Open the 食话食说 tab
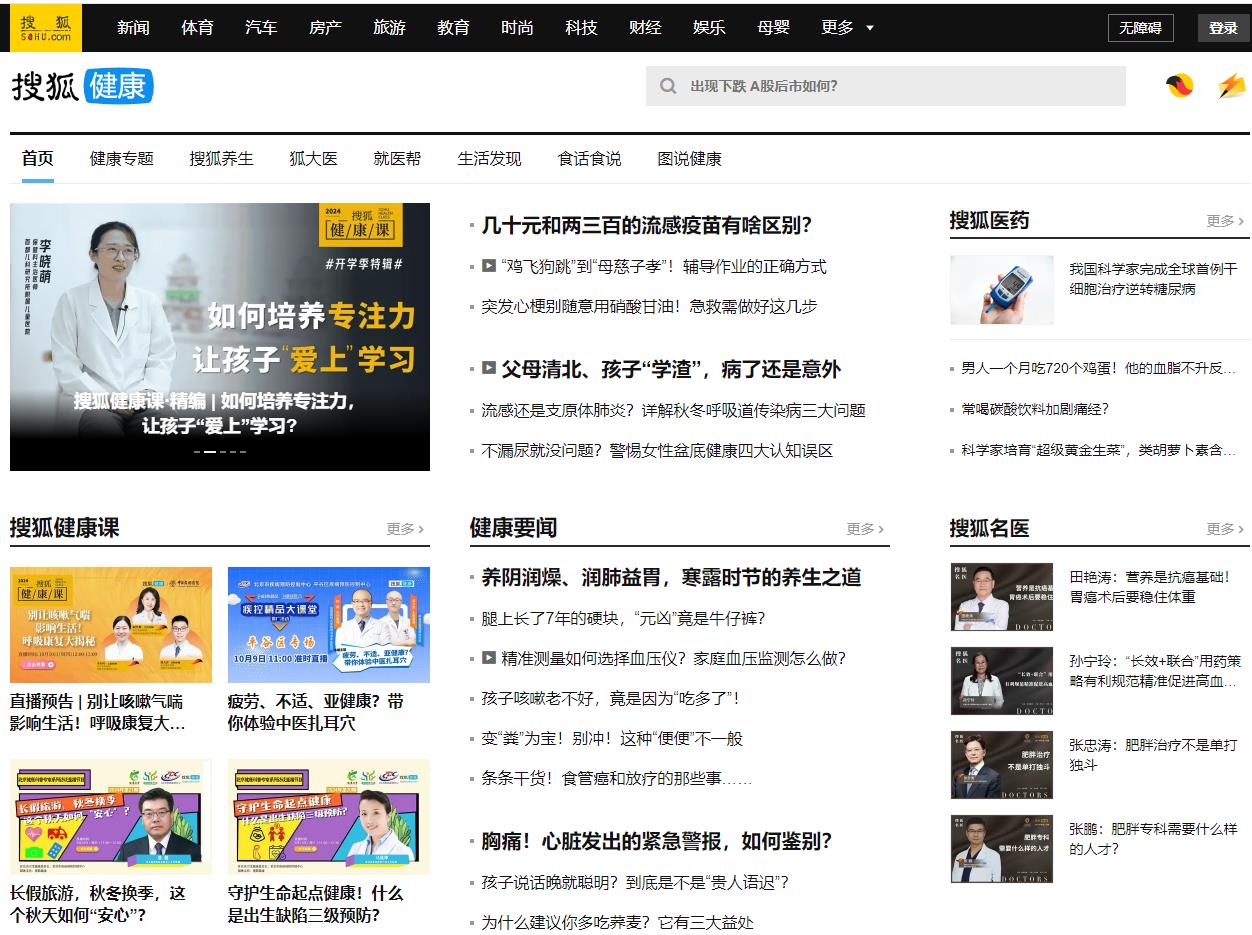The image size is (1252, 935). 590,158
